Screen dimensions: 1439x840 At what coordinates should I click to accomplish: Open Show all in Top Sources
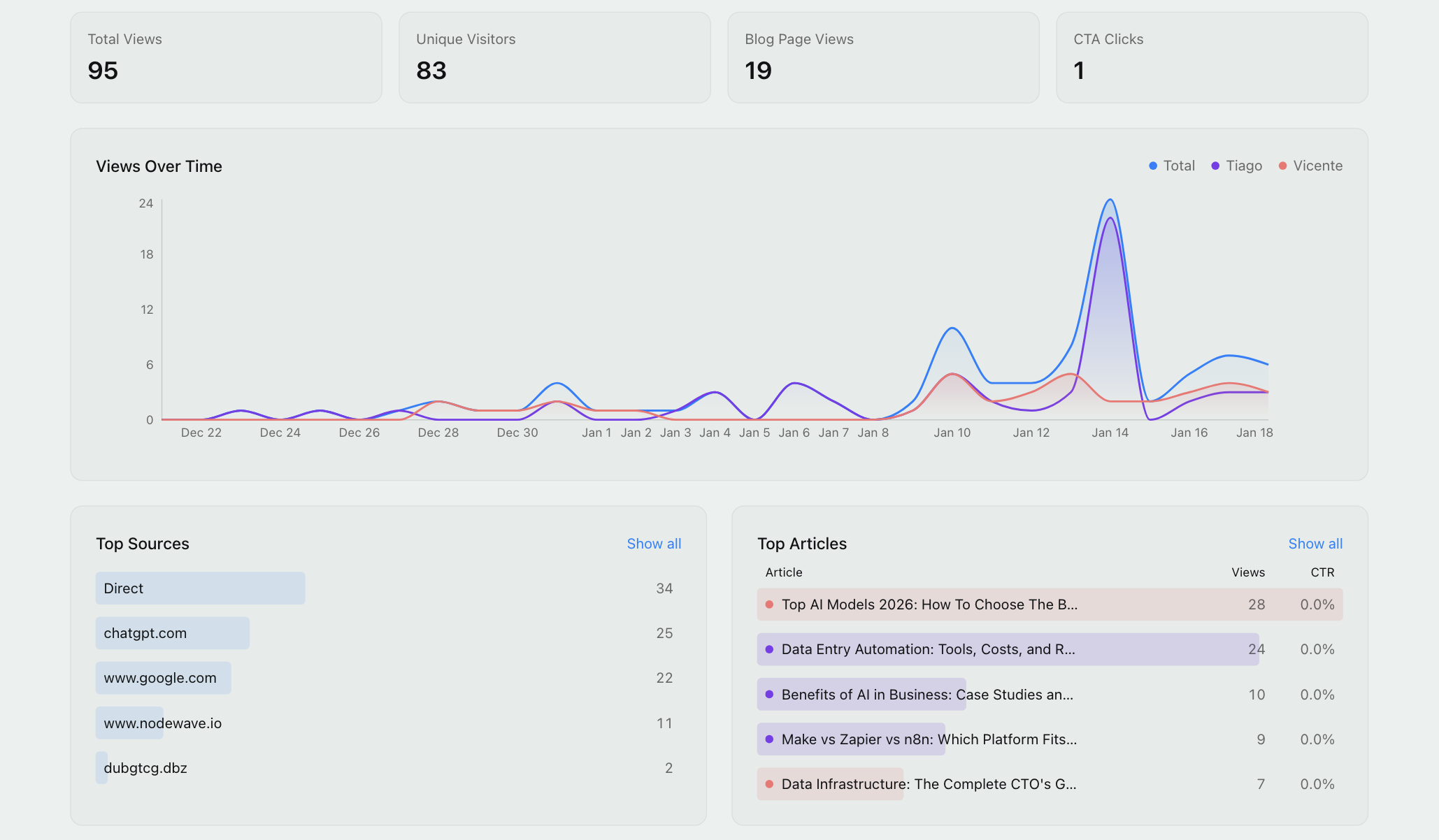(x=653, y=544)
